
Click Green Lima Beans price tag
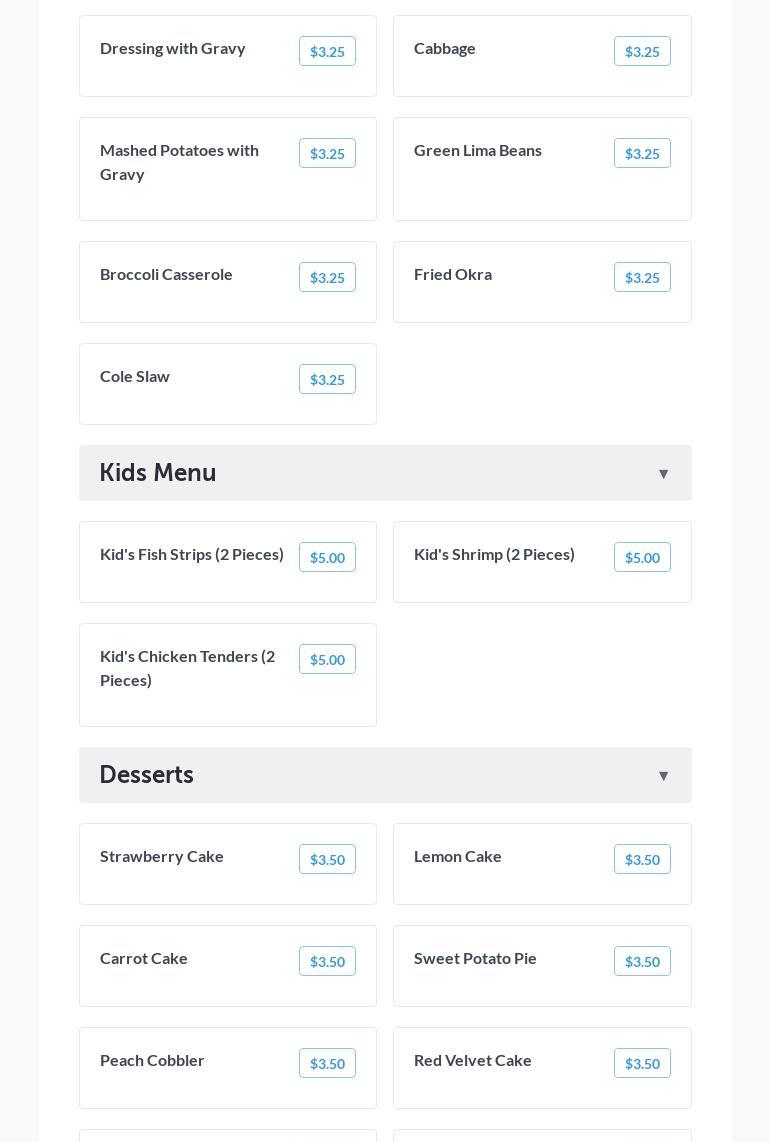coord(642,154)
